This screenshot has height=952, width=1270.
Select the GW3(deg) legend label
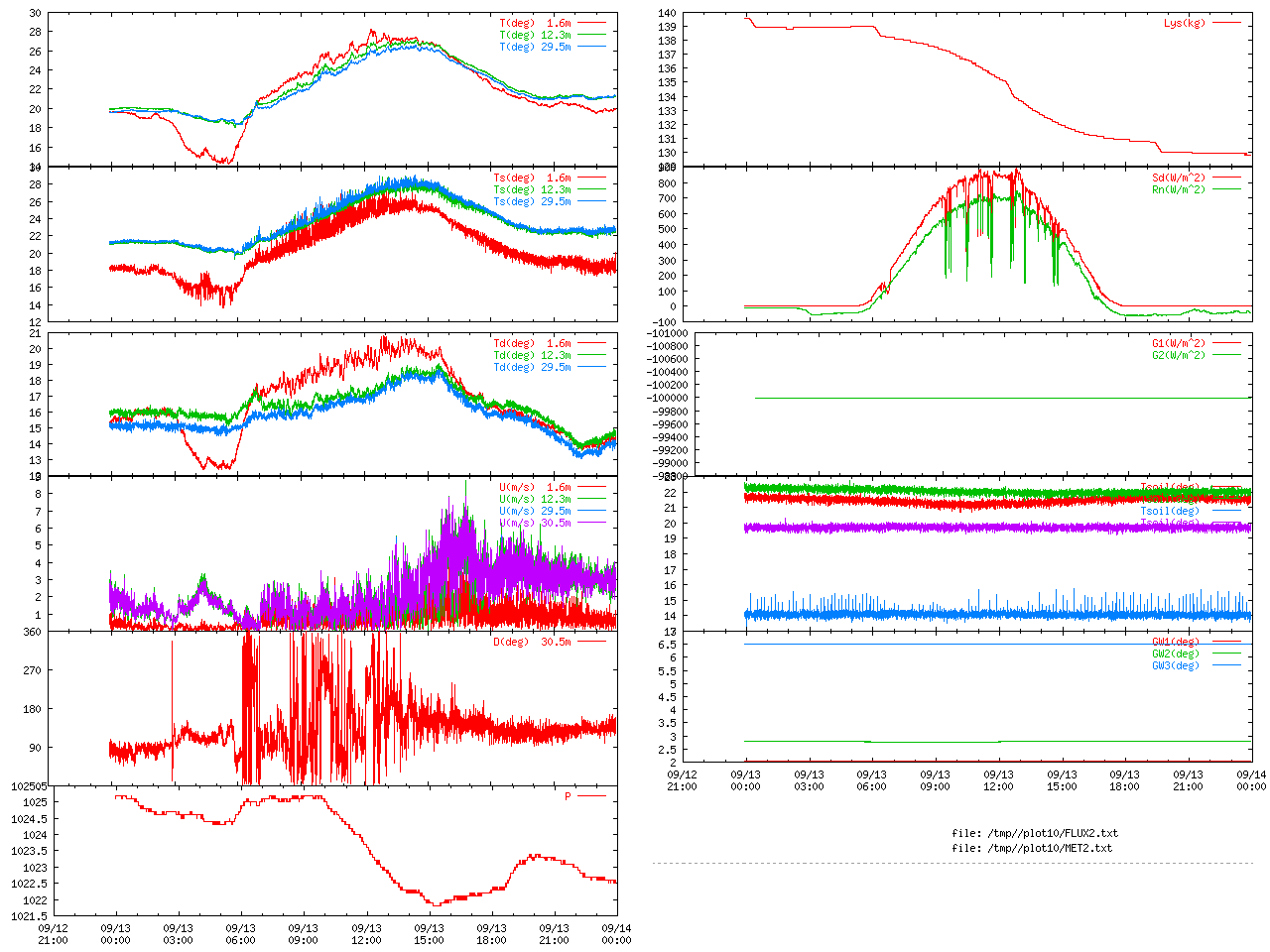pyautogui.click(x=1175, y=665)
